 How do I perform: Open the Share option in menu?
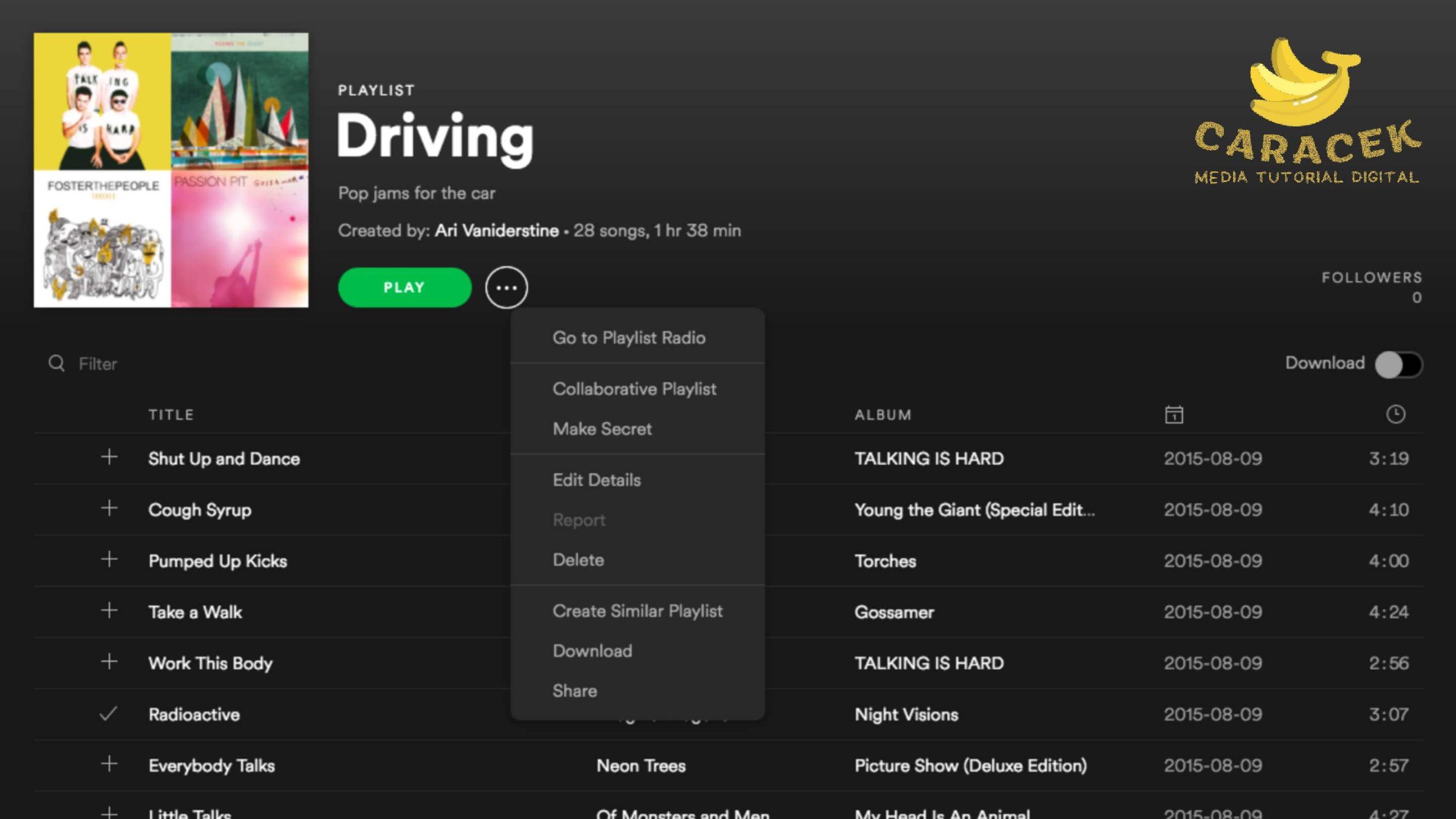coord(575,690)
